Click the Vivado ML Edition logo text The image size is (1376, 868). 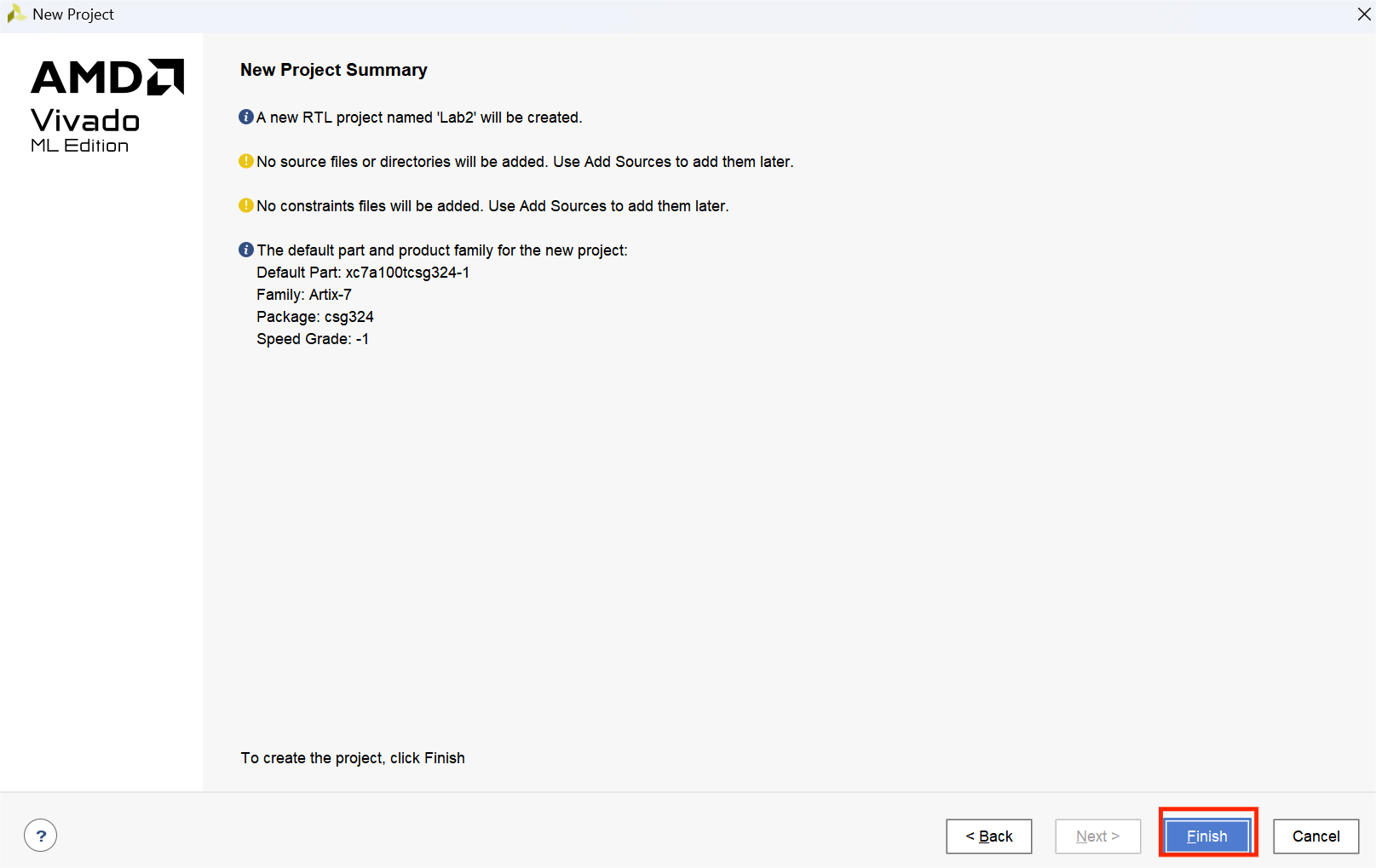coord(84,130)
